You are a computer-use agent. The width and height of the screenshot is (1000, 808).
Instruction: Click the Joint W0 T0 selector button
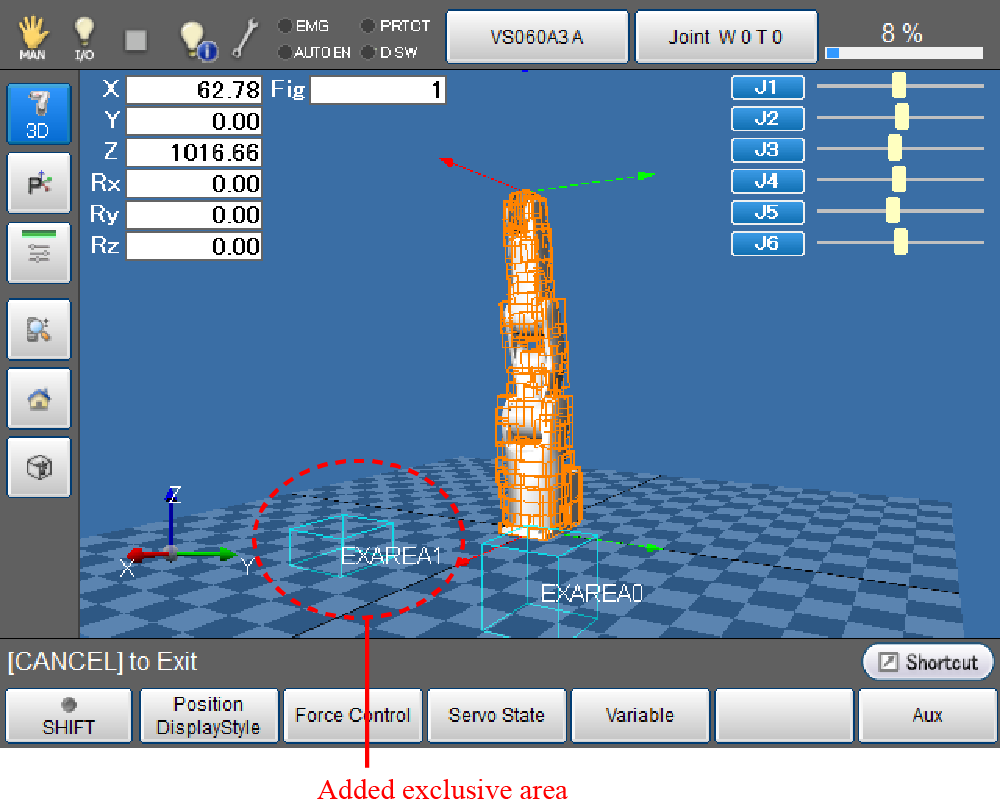pos(726,37)
